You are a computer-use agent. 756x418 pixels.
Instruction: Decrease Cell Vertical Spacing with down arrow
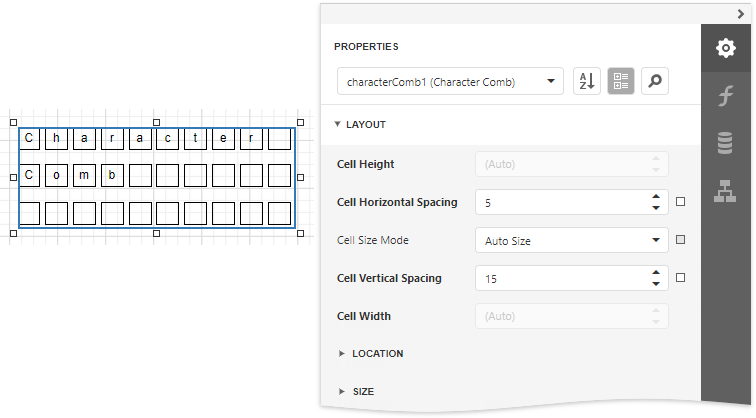point(655,284)
